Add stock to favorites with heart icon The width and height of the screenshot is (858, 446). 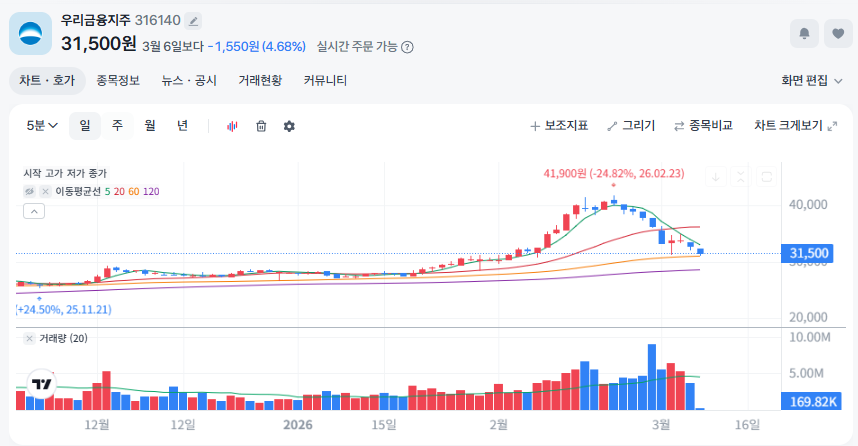(838, 34)
